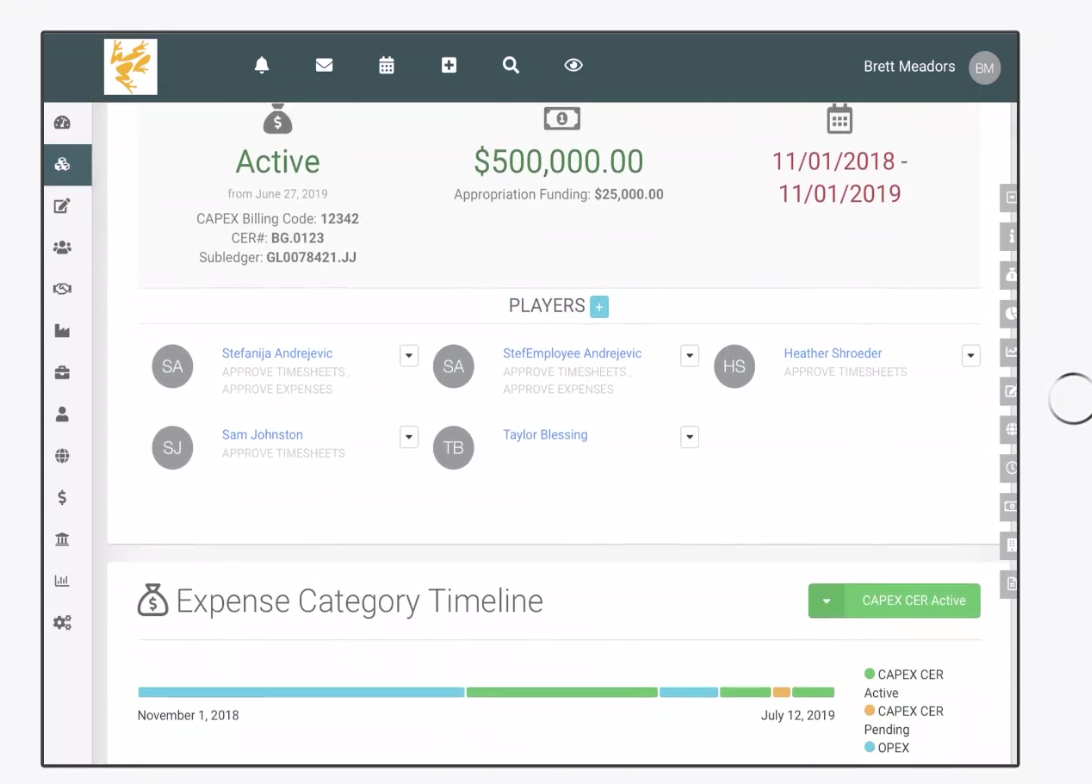The height and width of the screenshot is (784, 1092).
Task: Expand dropdown next to Stefanija Andrejevic
Action: point(409,356)
